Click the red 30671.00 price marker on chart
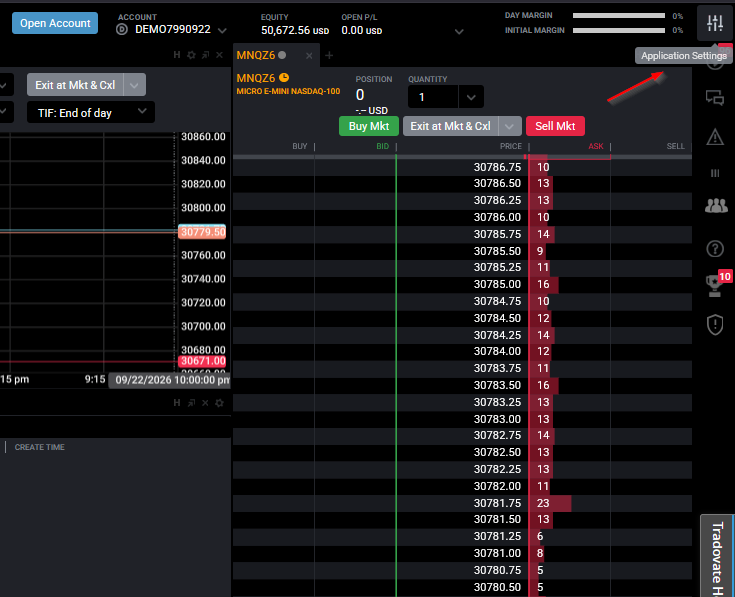This screenshot has height=597, width=735. pos(202,361)
